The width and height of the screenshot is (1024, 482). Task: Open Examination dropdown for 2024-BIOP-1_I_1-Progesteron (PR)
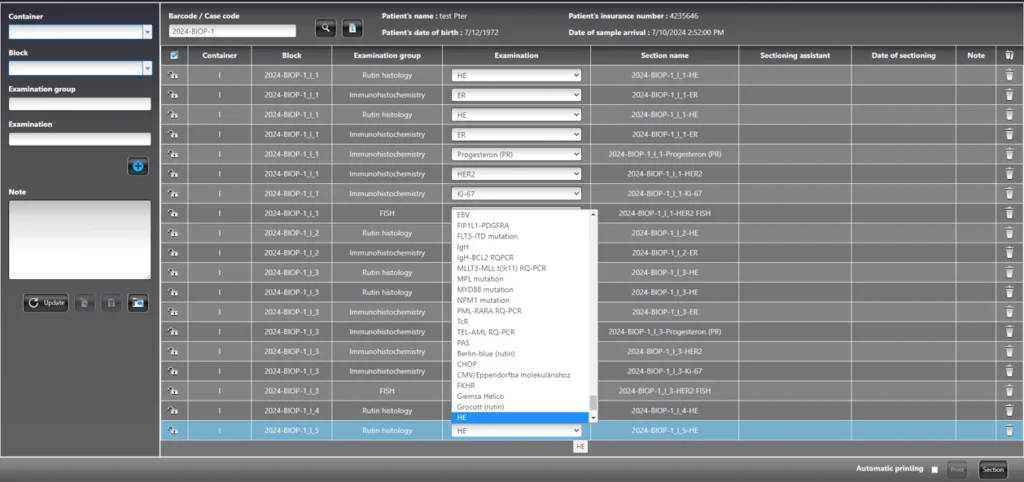point(516,154)
